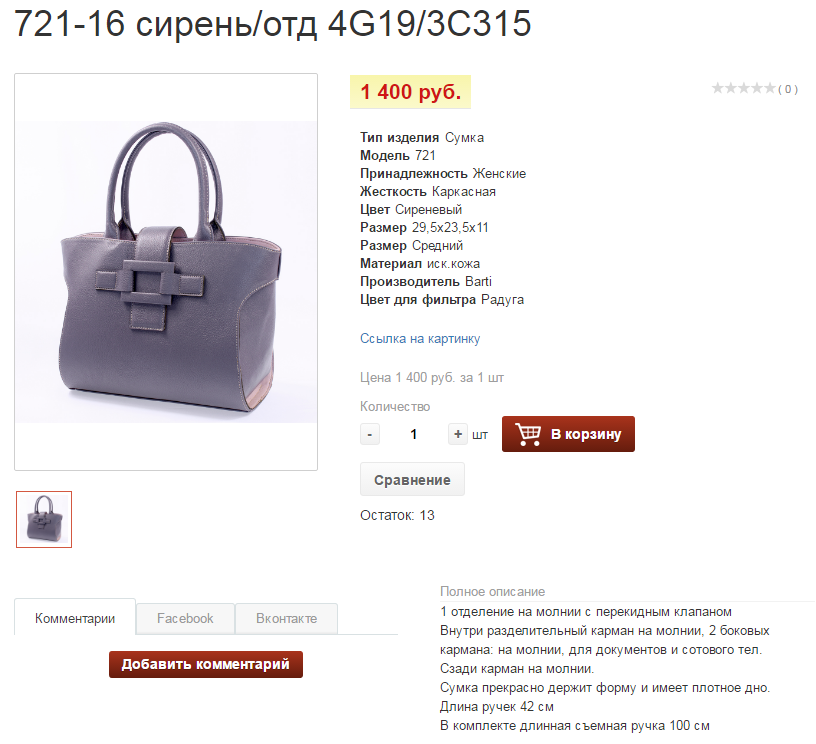Image resolution: width=816 pixels, height=744 pixels.
Task: Switch to the Вконтакте tab
Action: point(286,619)
